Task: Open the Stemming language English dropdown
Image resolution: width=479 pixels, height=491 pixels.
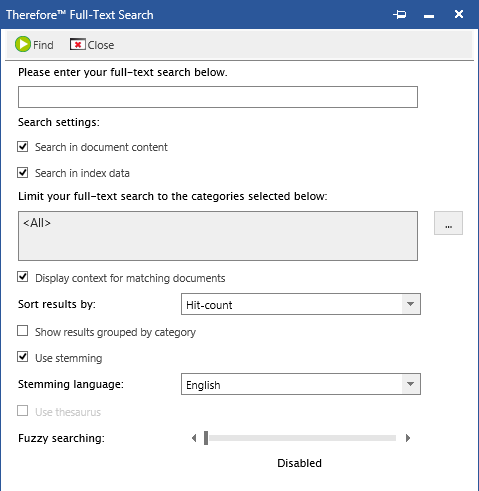Action: click(301, 384)
